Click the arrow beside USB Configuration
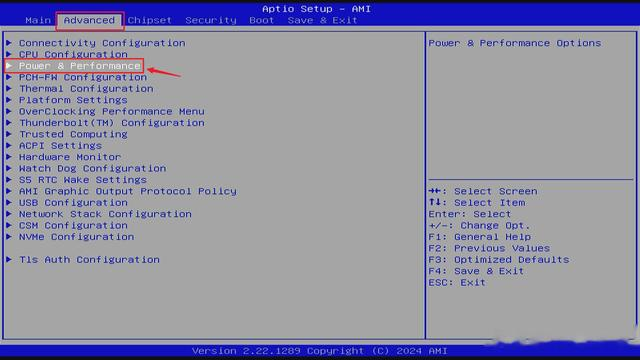Image resolution: width=640 pixels, height=360 pixels. pos(9,202)
